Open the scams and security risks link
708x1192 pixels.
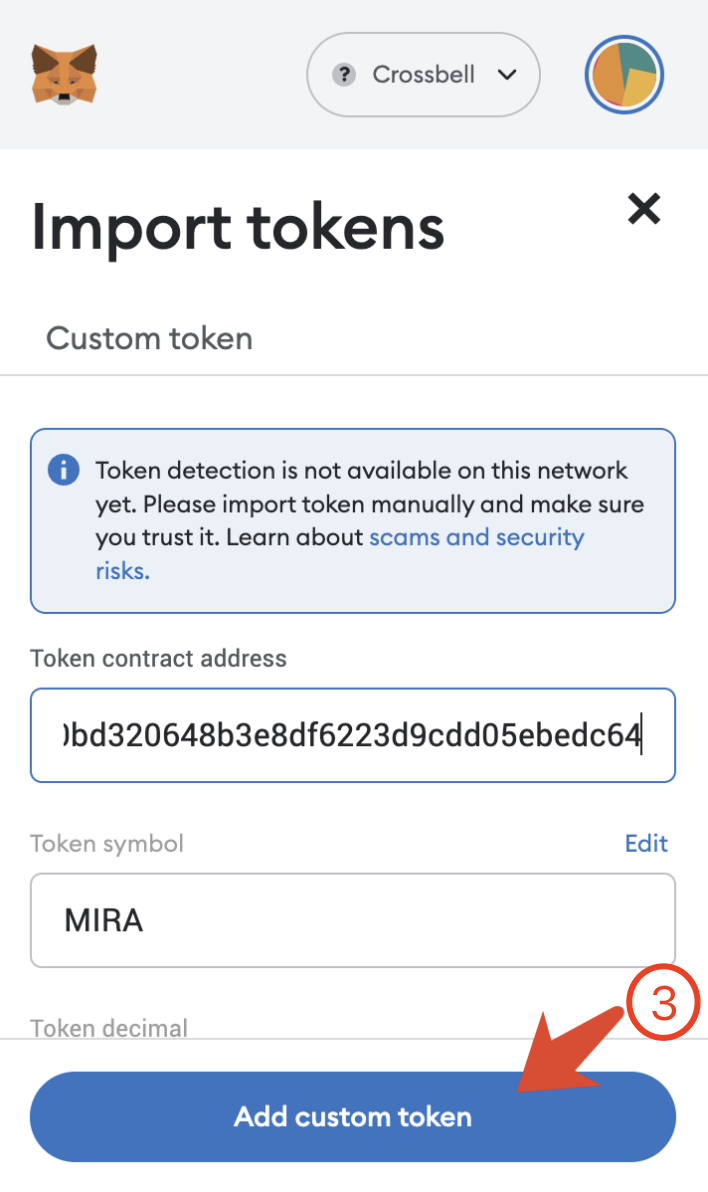[x=476, y=538]
